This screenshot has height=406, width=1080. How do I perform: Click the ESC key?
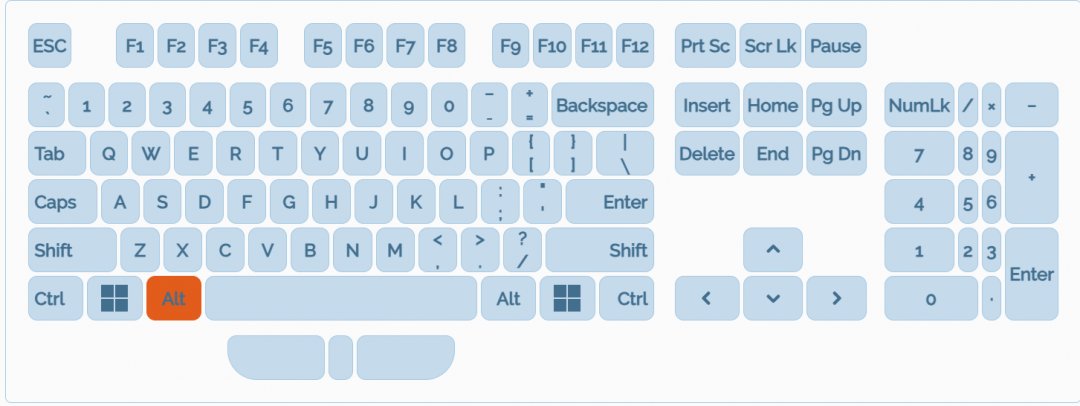click(49, 46)
